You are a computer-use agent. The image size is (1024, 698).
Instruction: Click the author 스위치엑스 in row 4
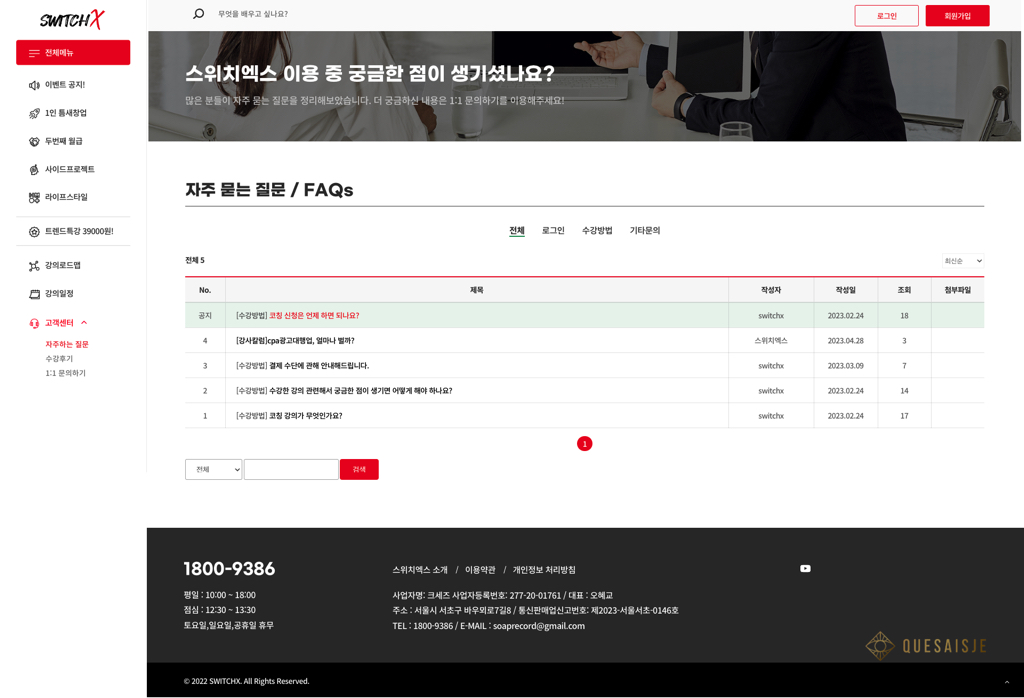(771, 340)
